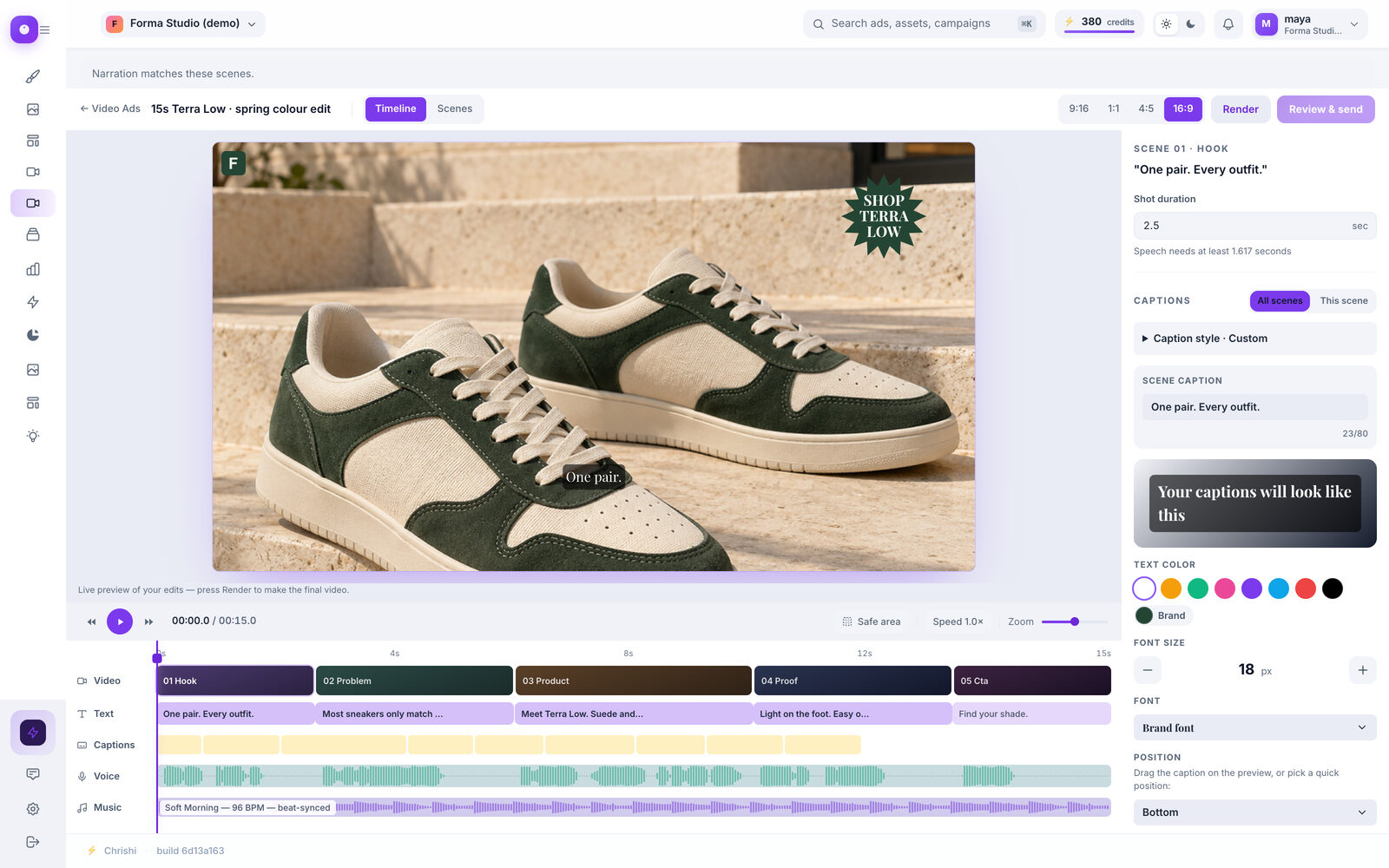This screenshot has width=1389, height=868.
Task: Open the Brand font dropdown
Action: coord(1255,727)
